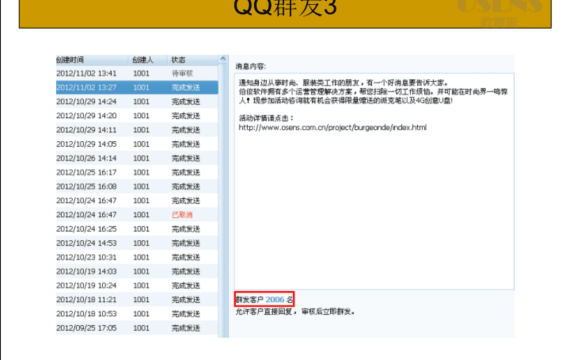Select the 2012/10/24 16:47 row marked 完成发送

click(137, 201)
